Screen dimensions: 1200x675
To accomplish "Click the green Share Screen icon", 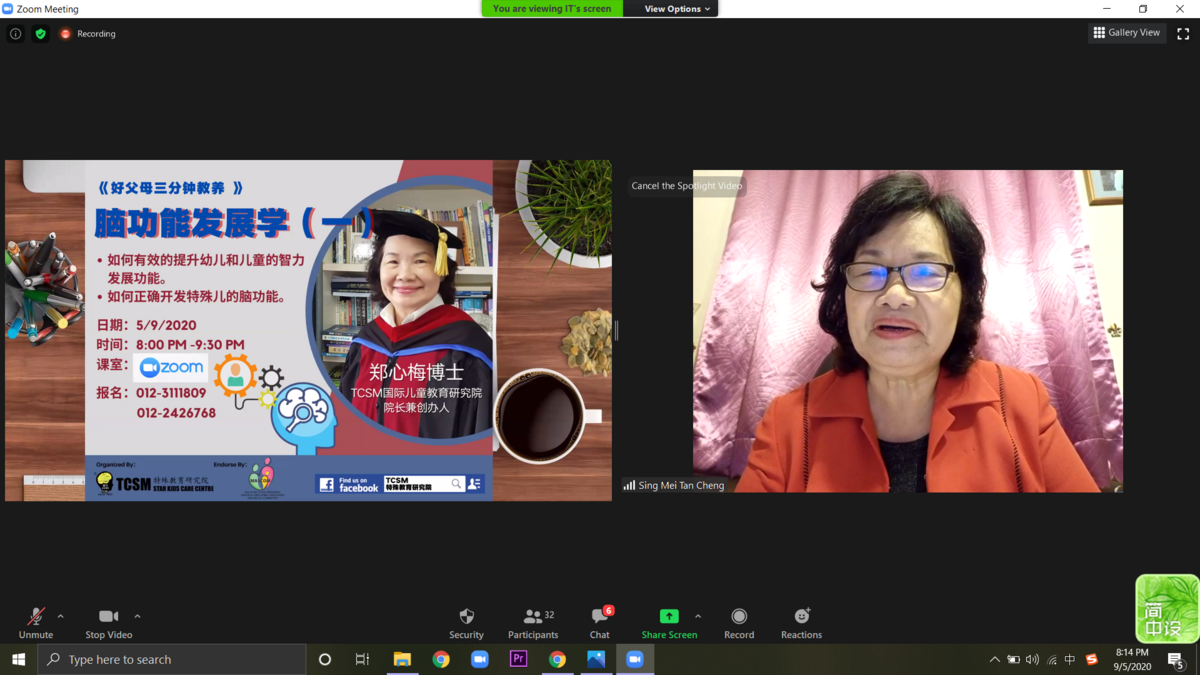I will pos(669,616).
